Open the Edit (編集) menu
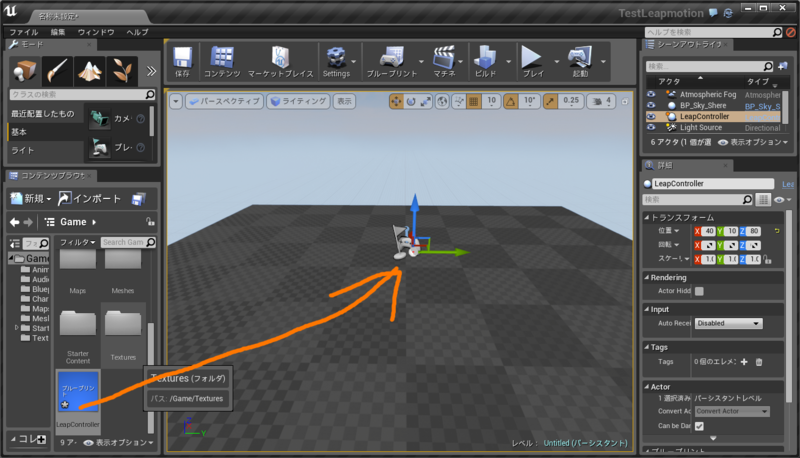The width and height of the screenshot is (800, 458). click(x=58, y=32)
